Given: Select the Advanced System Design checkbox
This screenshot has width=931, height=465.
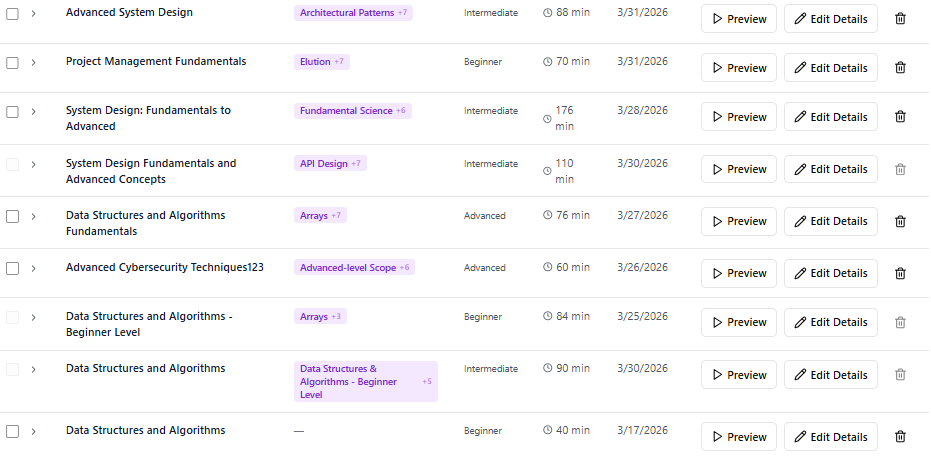Looking at the screenshot, I should 13,13.
